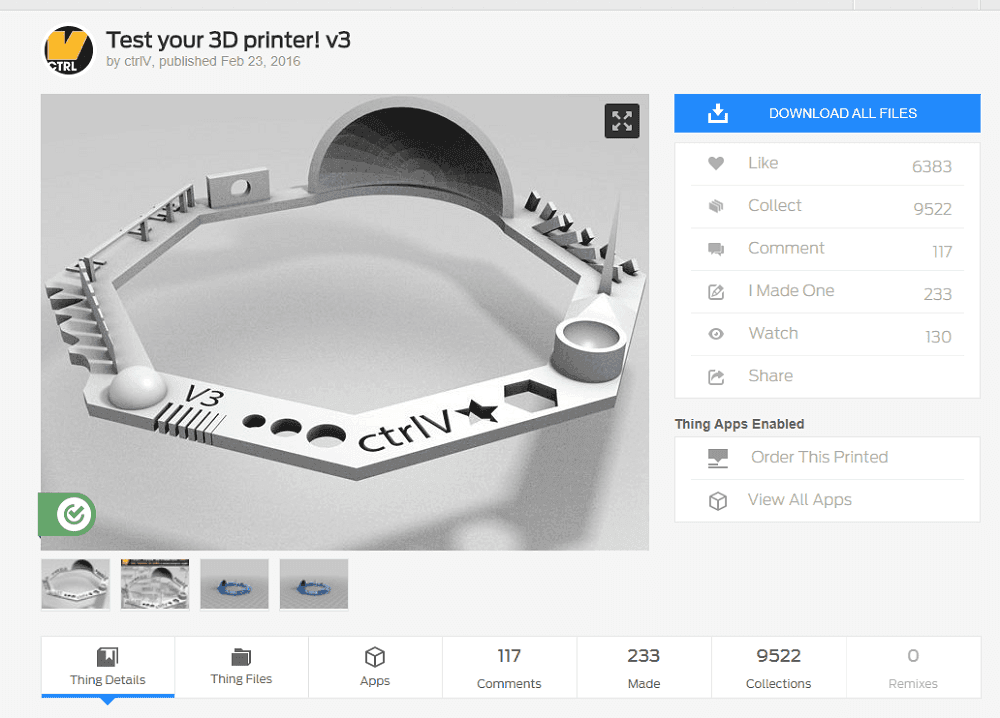Select the Order This Printed icon

point(716,457)
